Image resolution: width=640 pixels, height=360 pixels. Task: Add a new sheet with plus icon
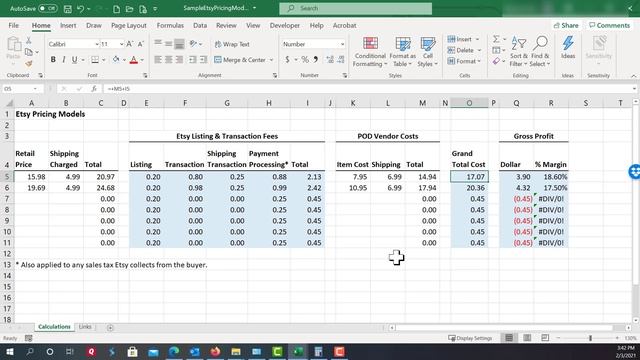coord(110,327)
